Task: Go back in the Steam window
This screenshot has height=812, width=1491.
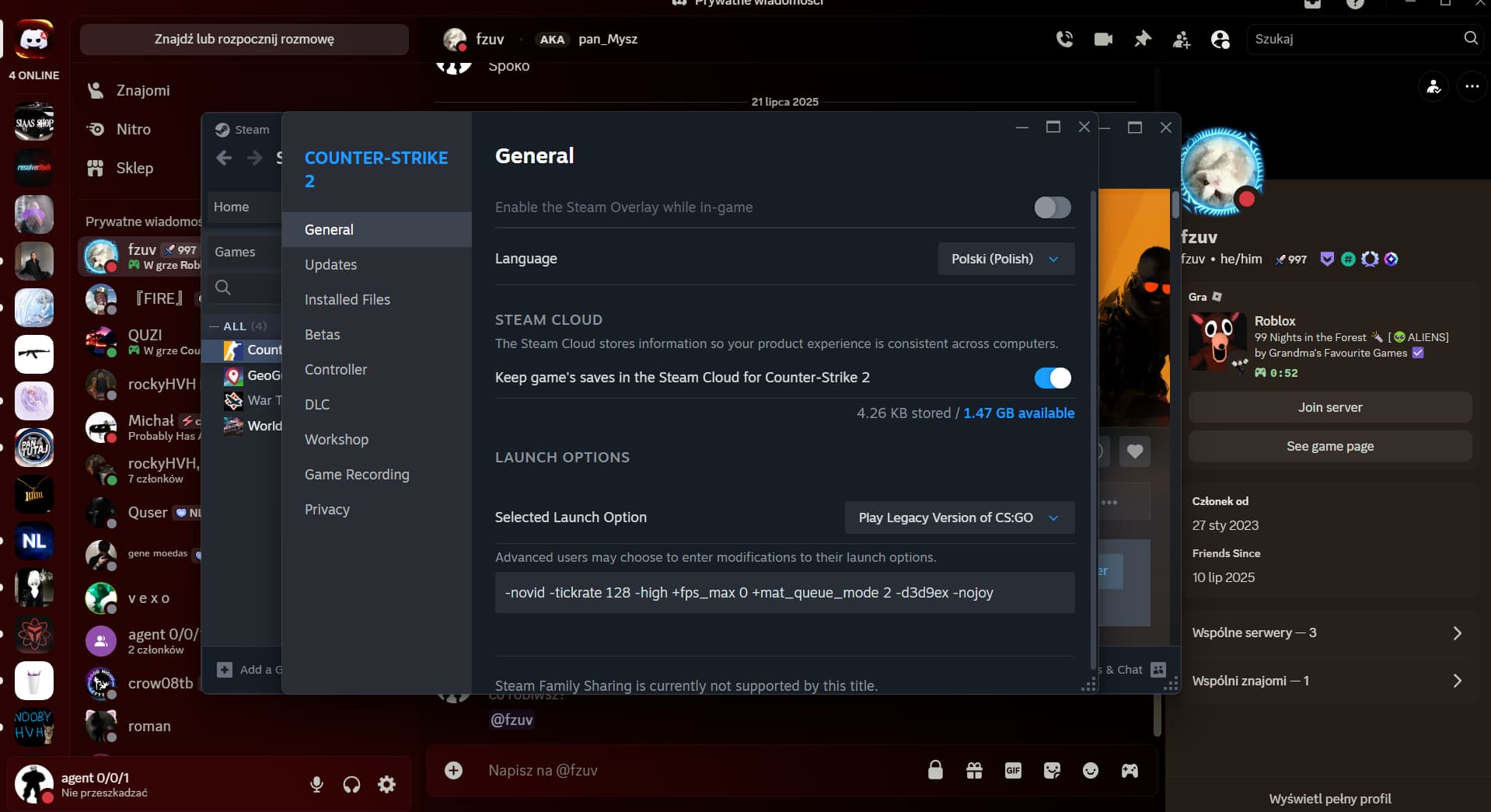Action: (x=224, y=158)
